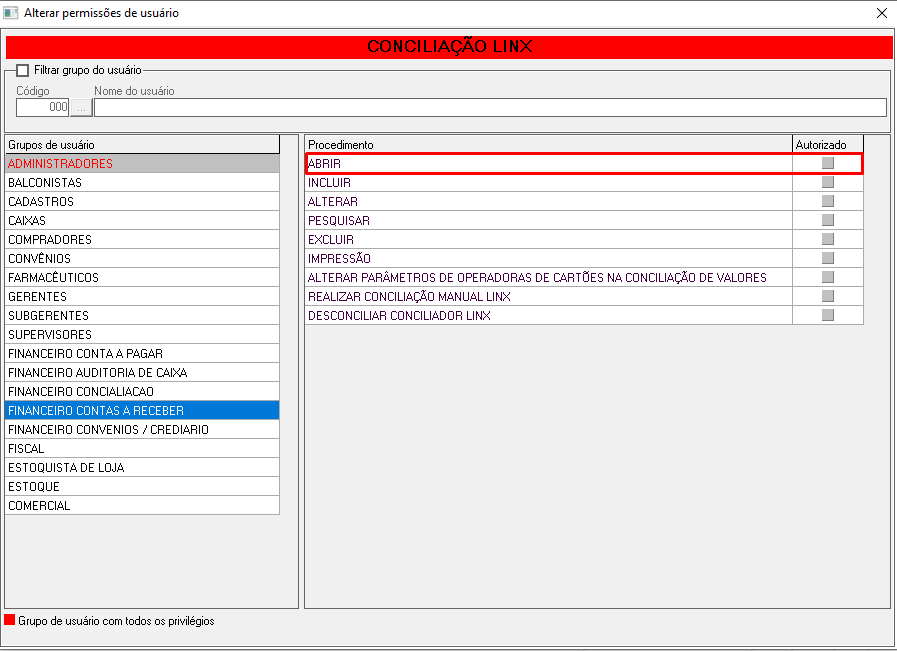
Task: Close the Alterar permissões de usuário window
Action: [882, 13]
